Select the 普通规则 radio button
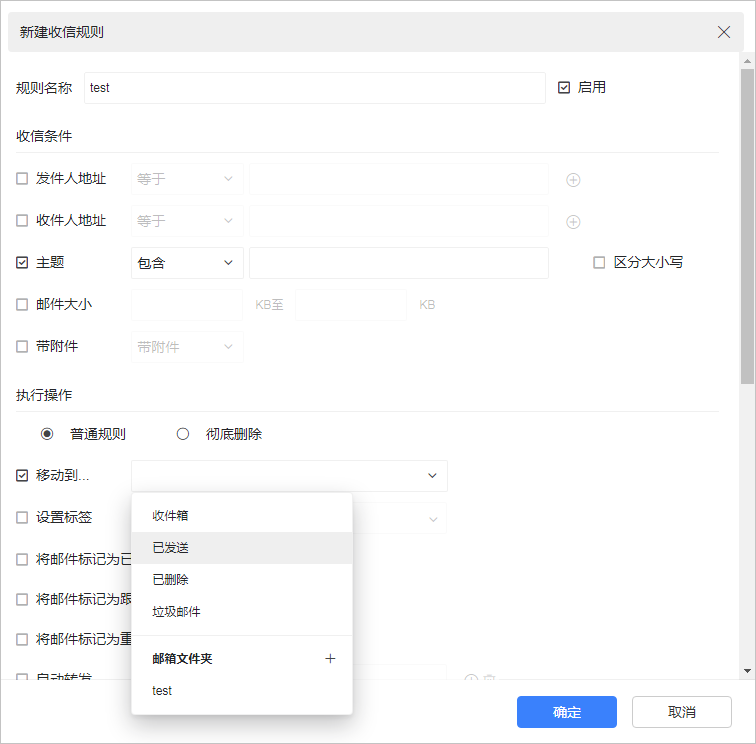Screen dimensions: 756x744 47,434
